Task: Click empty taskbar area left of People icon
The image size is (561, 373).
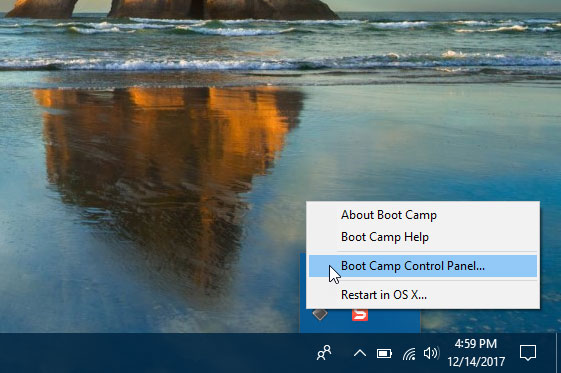Action: pos(154,353)
